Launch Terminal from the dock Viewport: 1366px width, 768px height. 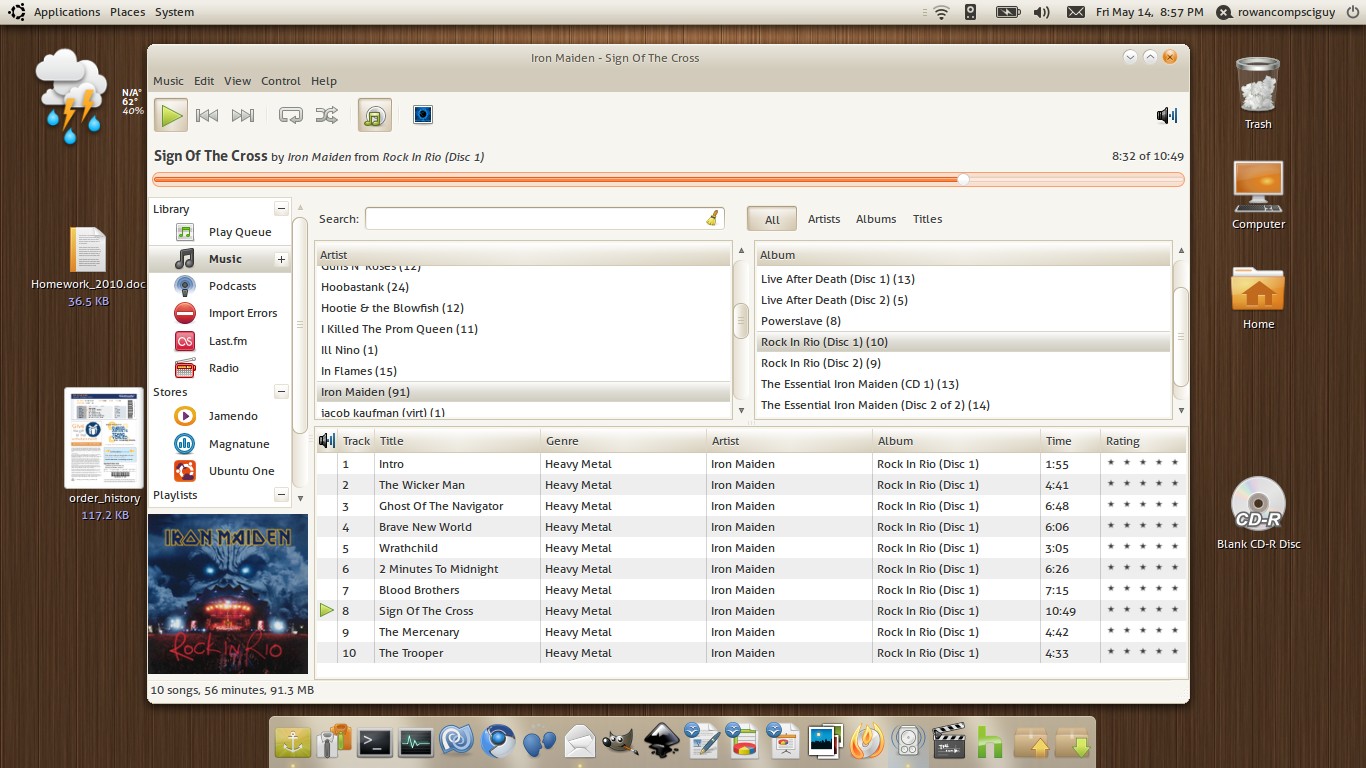(374, 741)
